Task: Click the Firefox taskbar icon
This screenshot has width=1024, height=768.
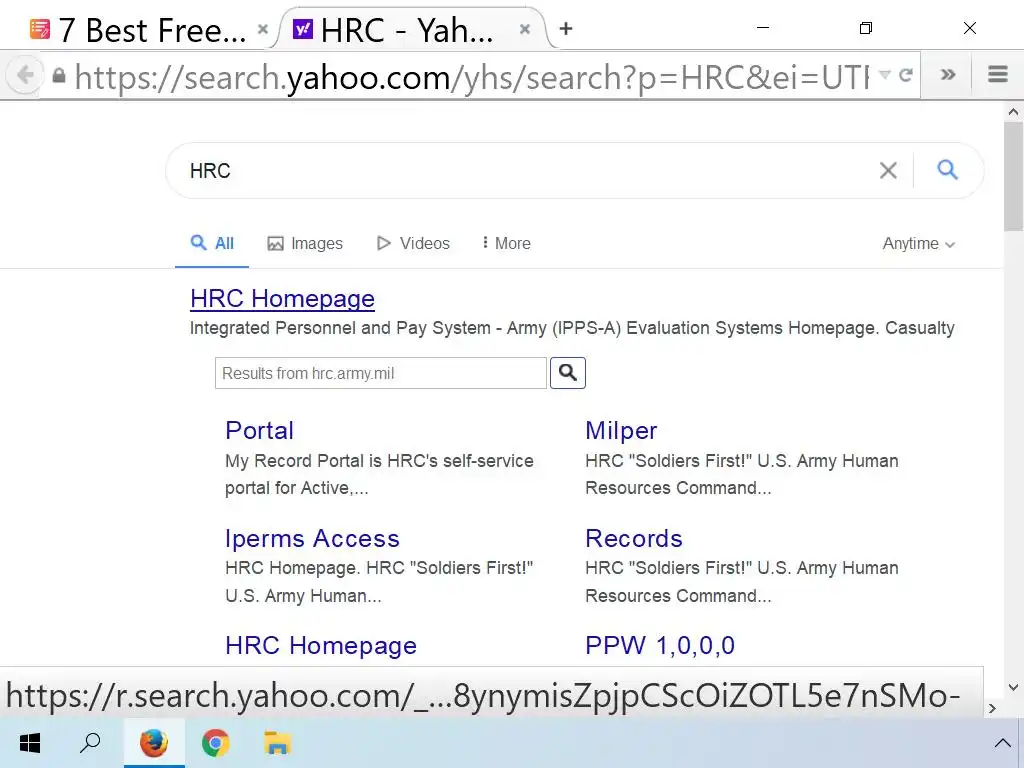Action: (x=154, y=743)
